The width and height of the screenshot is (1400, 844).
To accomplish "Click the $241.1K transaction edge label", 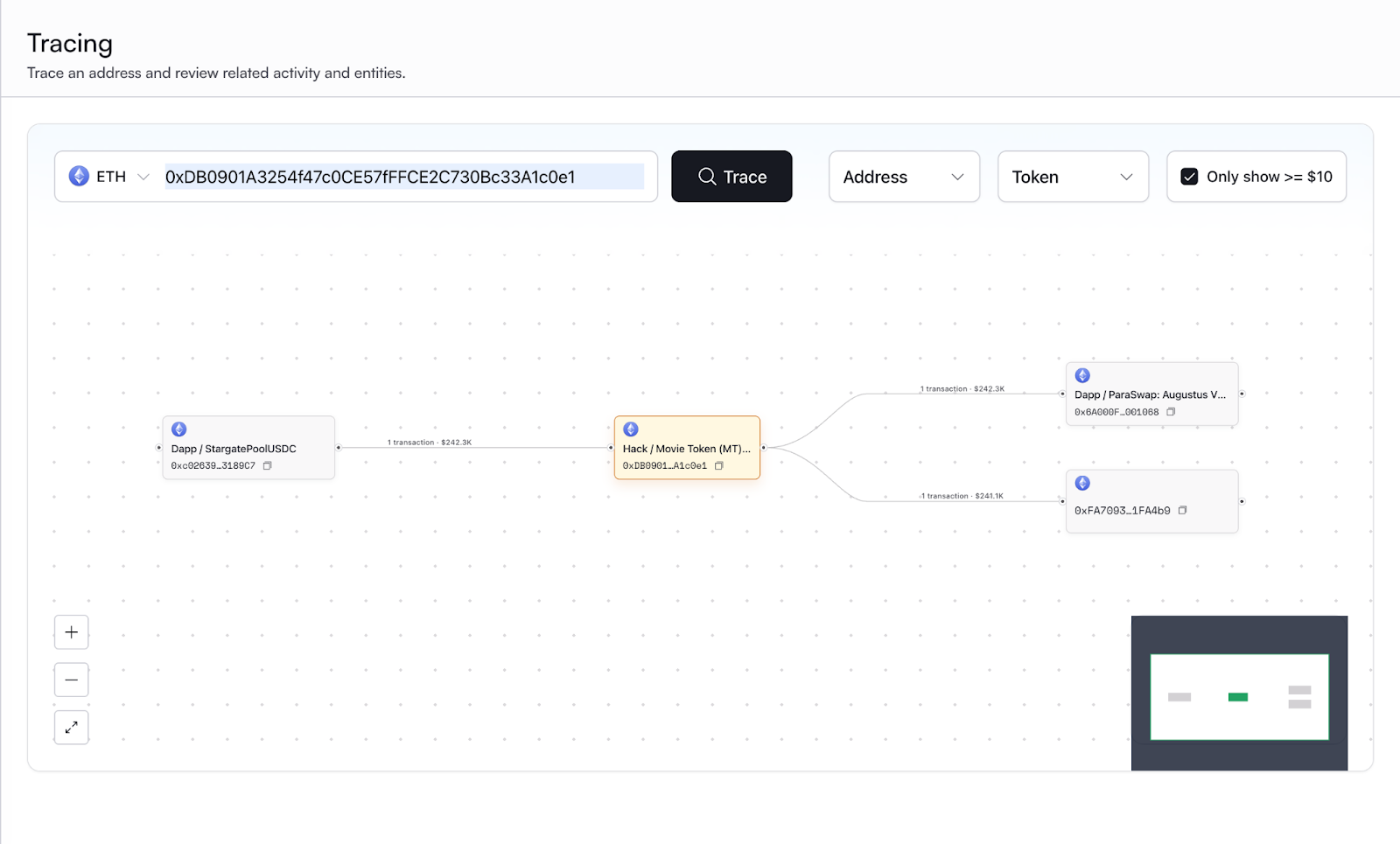I will click(962, 496).
